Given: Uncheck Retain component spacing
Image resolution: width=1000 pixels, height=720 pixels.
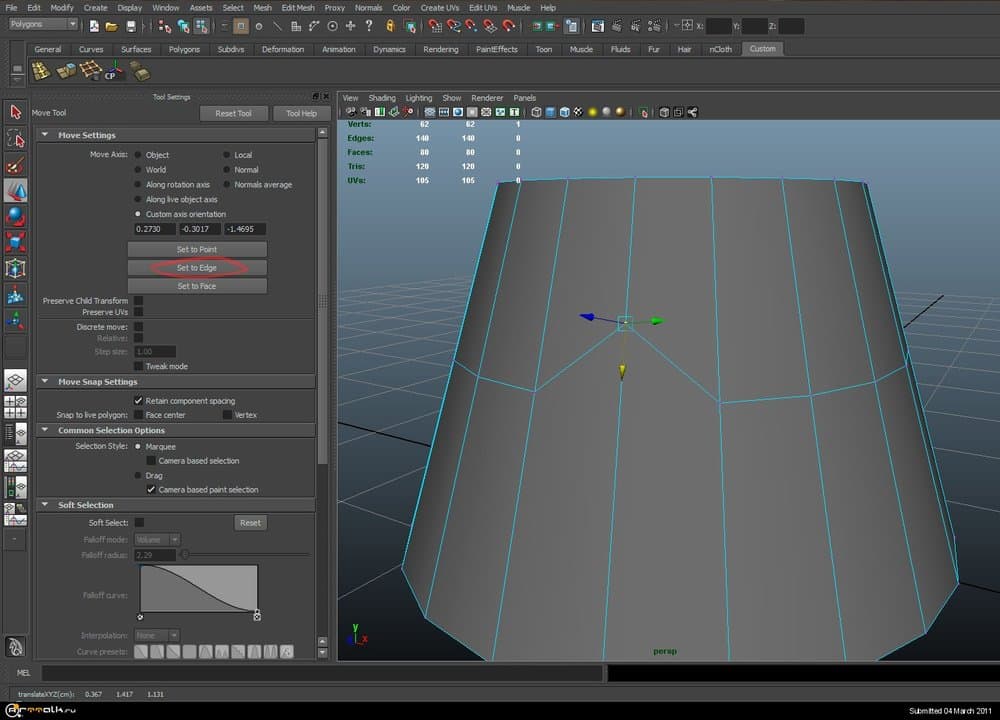Looking at the screenshot, I should [138, 400].
